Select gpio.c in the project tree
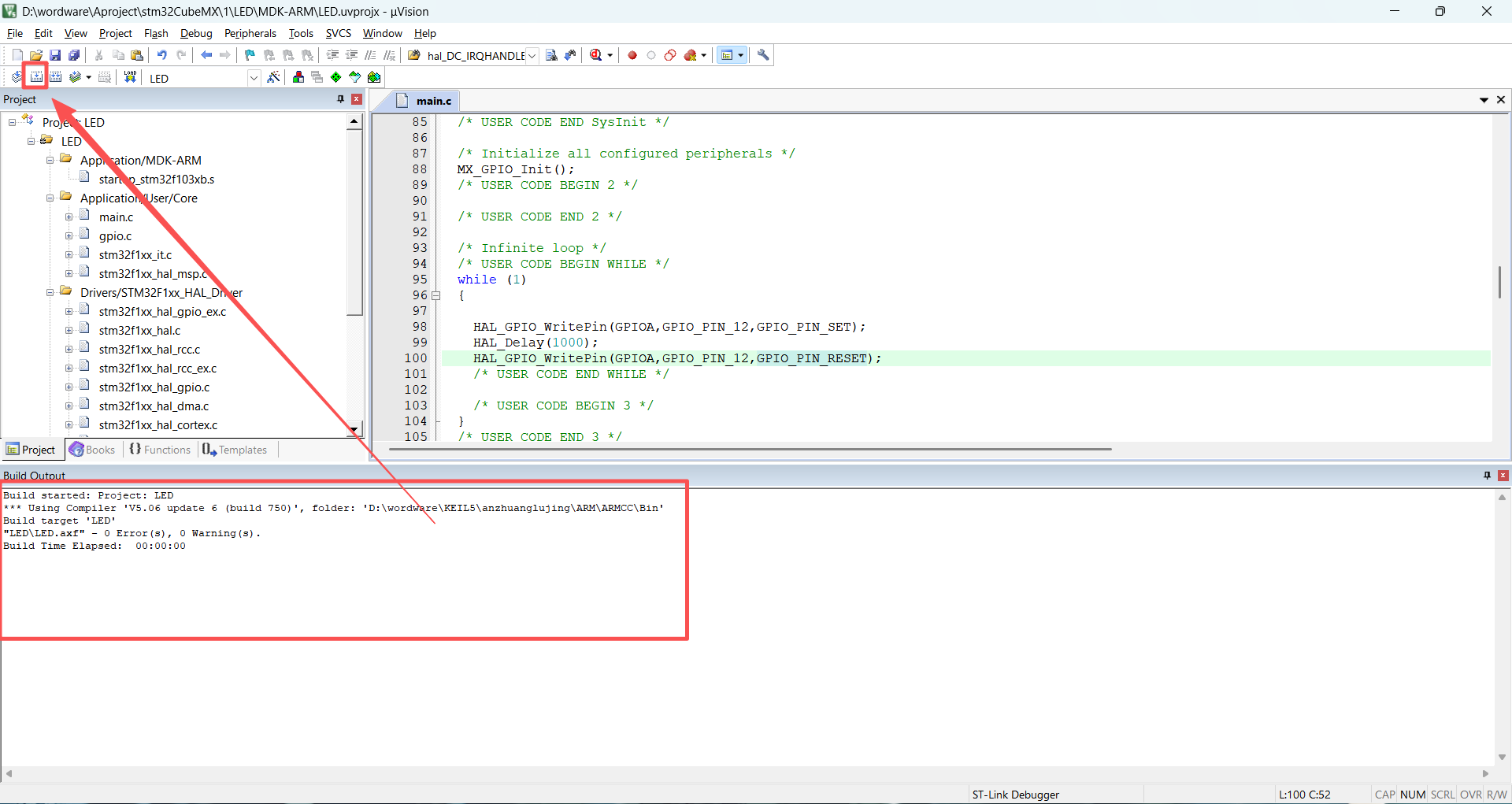The image size is (1512, 804). (x=115, y=235)
